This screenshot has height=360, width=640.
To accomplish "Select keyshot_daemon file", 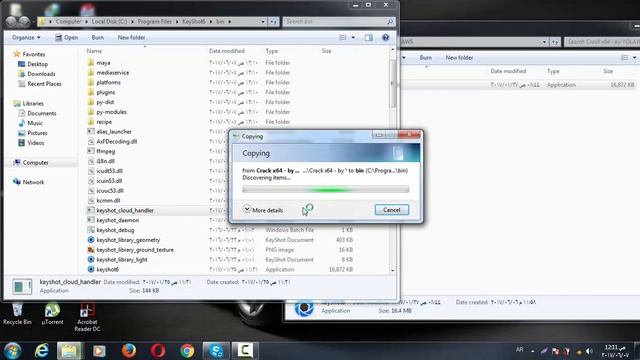I will pyautogui.click(x=118, y=220).
